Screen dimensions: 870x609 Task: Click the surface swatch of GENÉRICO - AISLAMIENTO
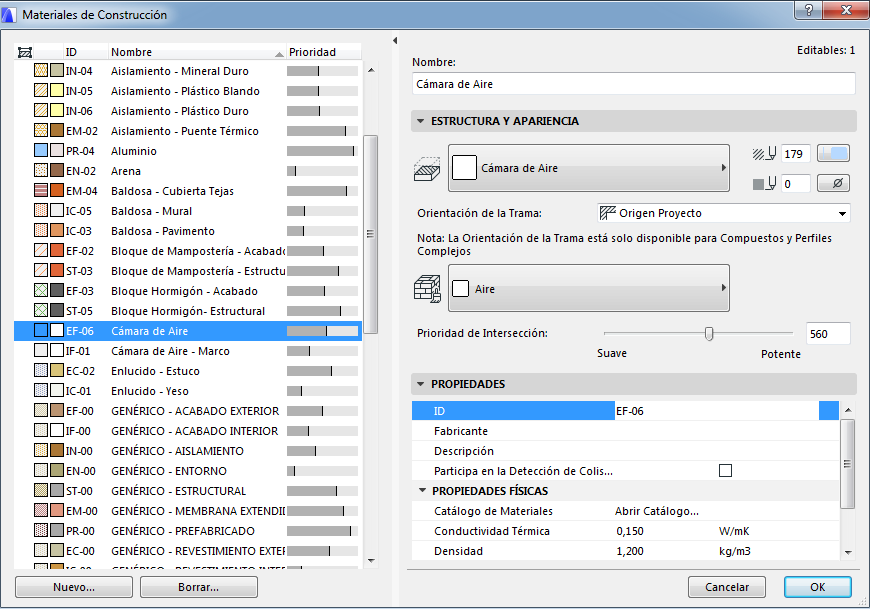pos(57,450)
